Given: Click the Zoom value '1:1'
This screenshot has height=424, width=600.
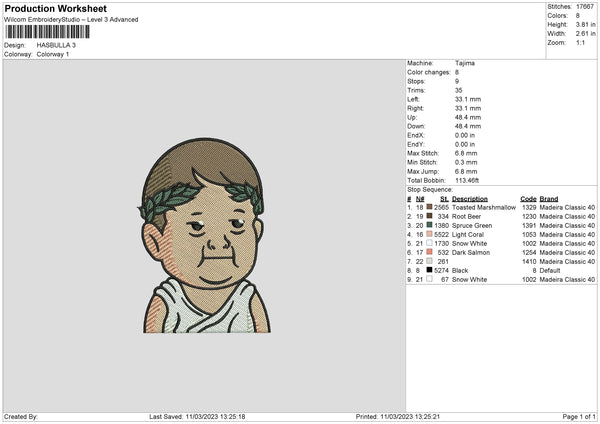Looking at the screenshot, I should pyautogui.click(x=580, y=42).
